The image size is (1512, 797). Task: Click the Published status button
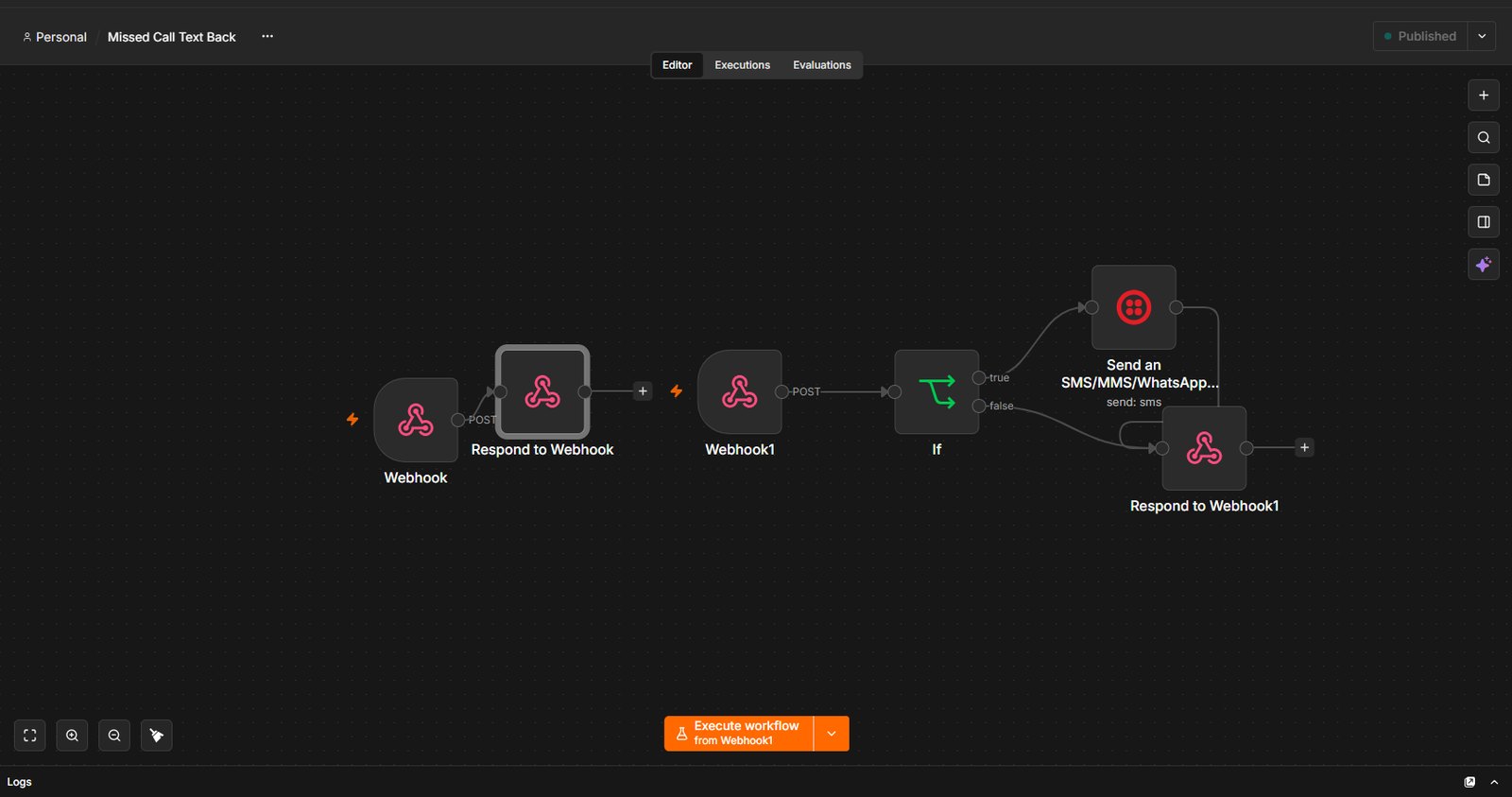[1420, 36]
